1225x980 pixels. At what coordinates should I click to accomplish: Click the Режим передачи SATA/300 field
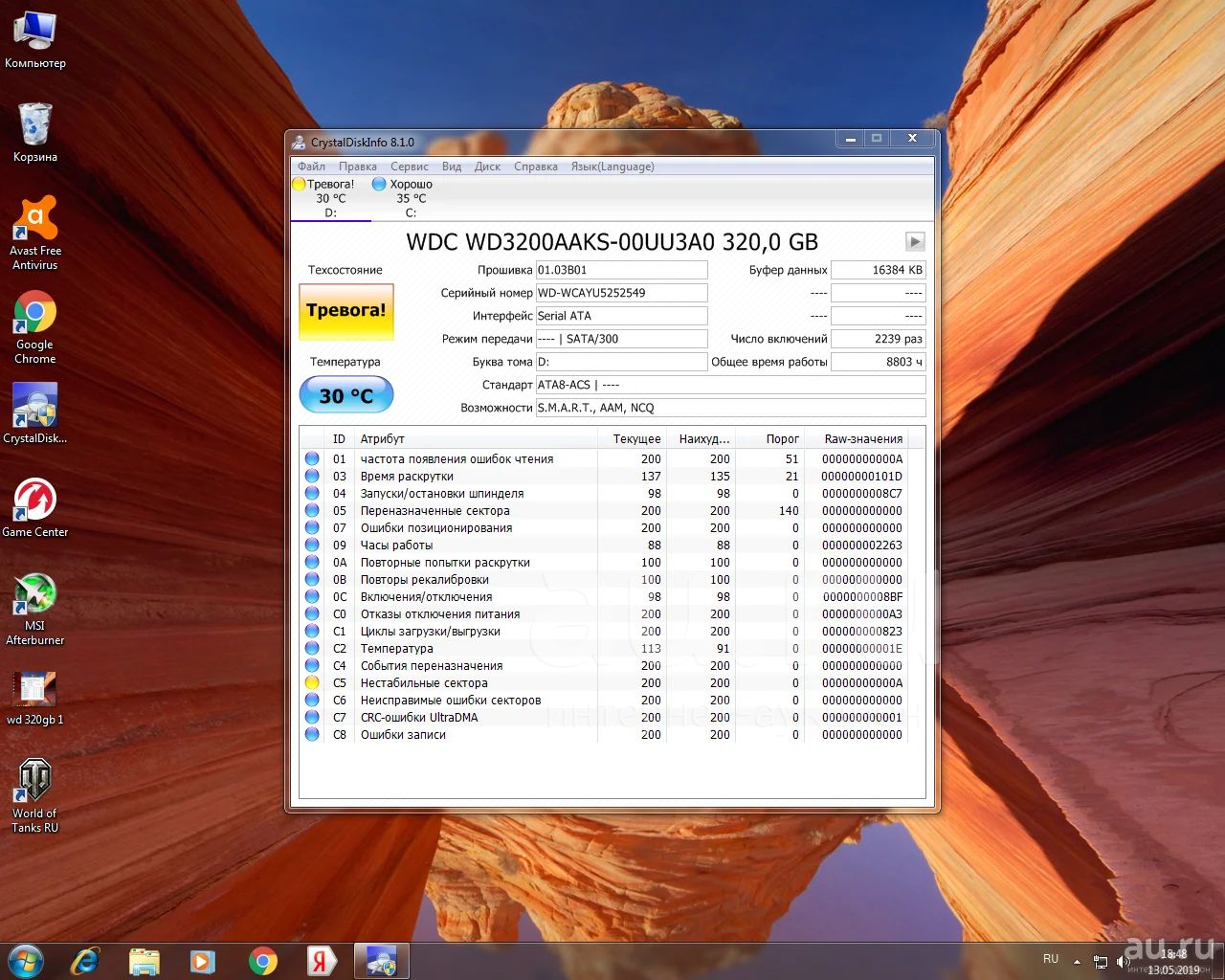tap(621, 339)
